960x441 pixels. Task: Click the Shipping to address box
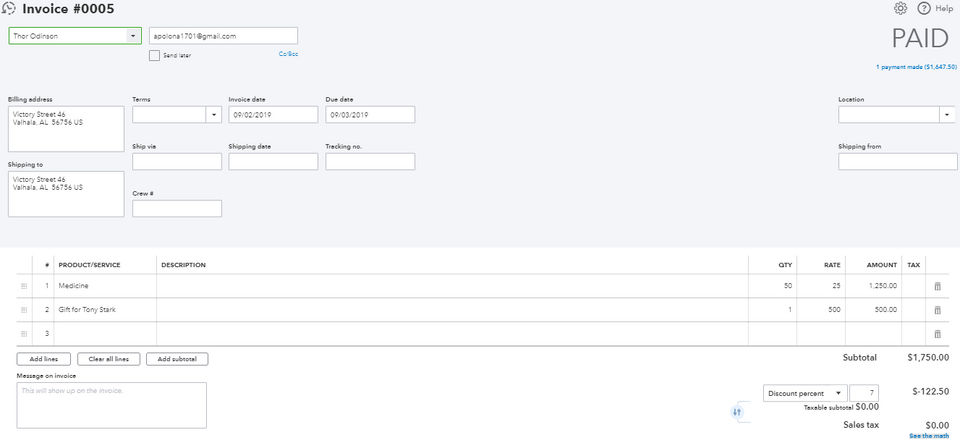click(66, 194)
